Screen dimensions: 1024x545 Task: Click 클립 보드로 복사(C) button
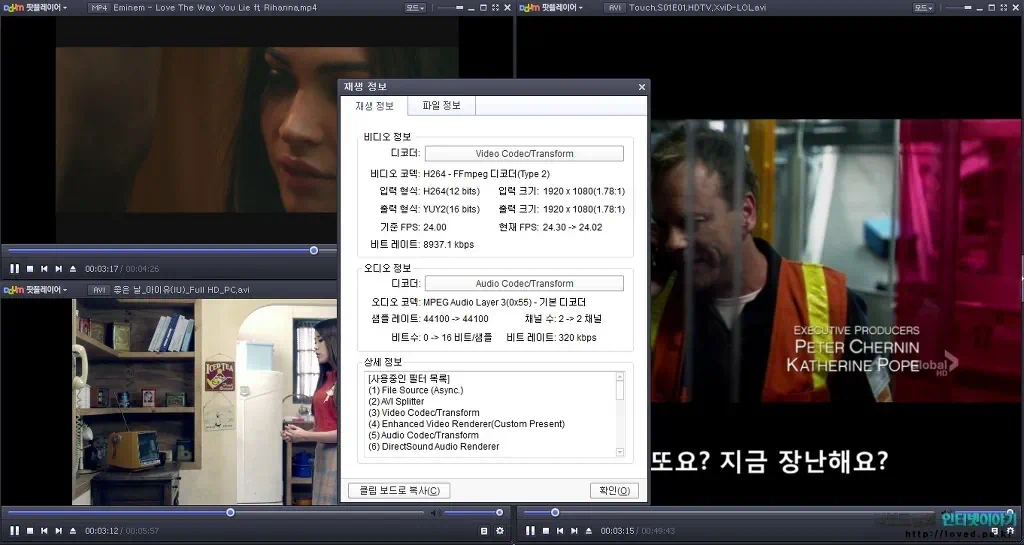coord(399,490)
